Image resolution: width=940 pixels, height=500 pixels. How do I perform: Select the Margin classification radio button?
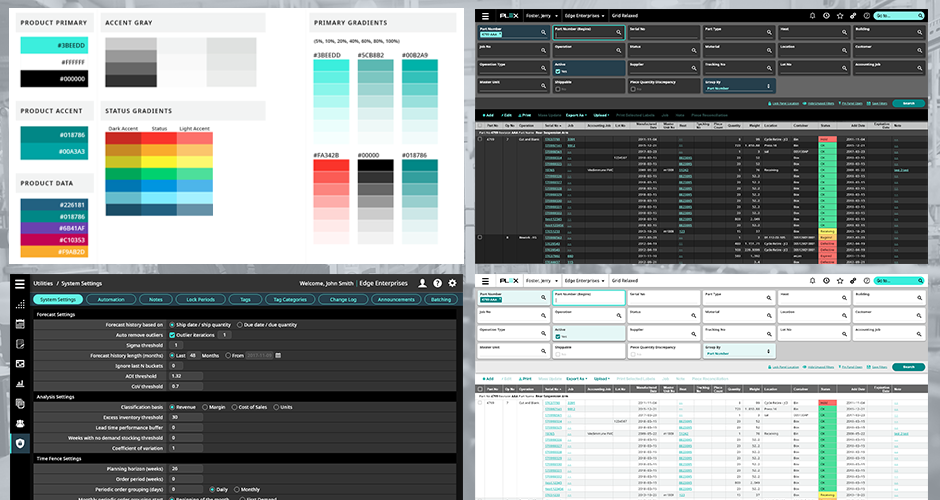click(x=206, y=407)
